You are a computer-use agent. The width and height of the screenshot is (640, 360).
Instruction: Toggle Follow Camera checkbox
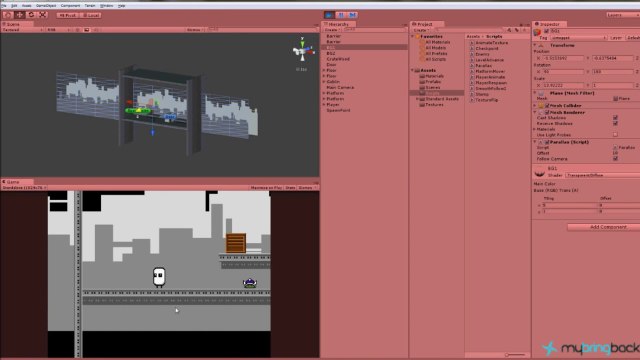615,158
